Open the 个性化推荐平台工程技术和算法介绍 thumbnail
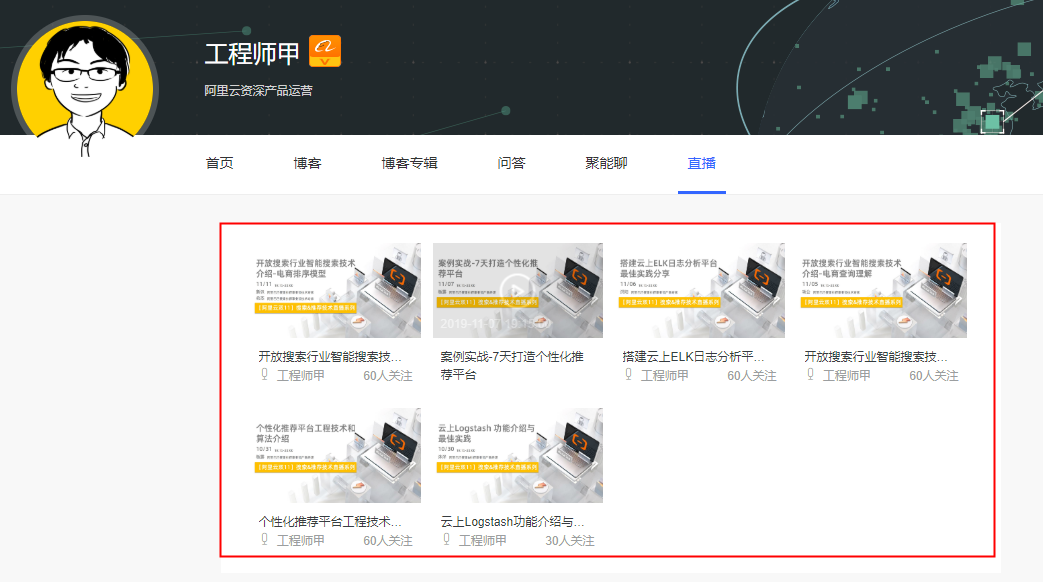The image size is (1043, 582). pos(337,455)
